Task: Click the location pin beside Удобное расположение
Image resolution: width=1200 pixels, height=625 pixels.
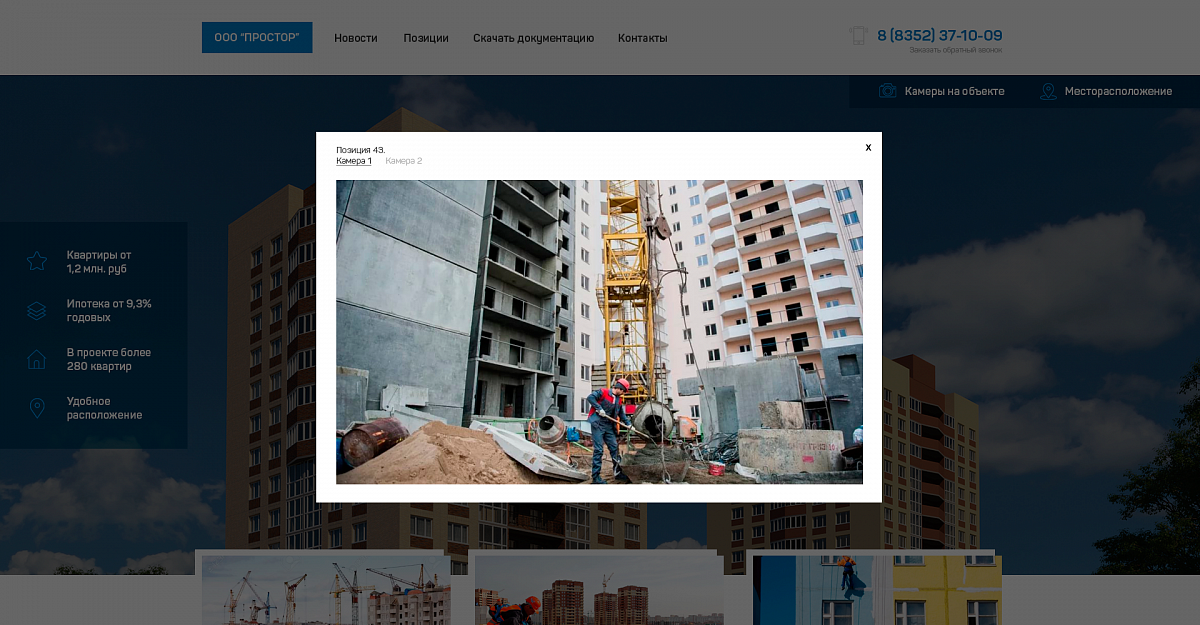Action: (x=37, y=408)
